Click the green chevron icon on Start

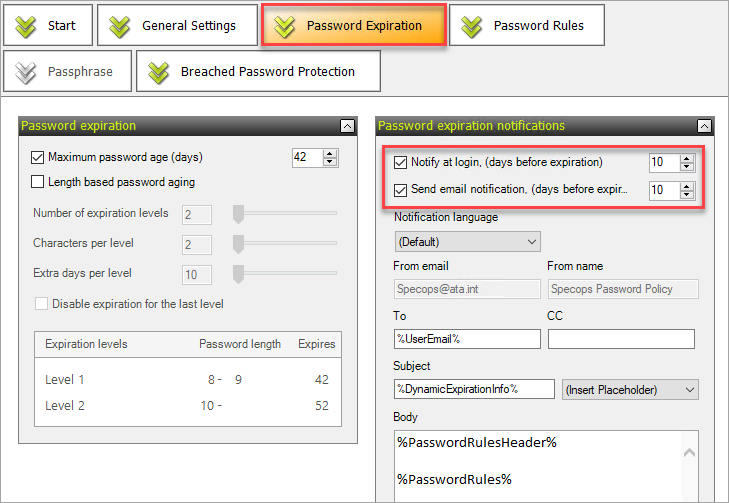click(x=25, y=26)
